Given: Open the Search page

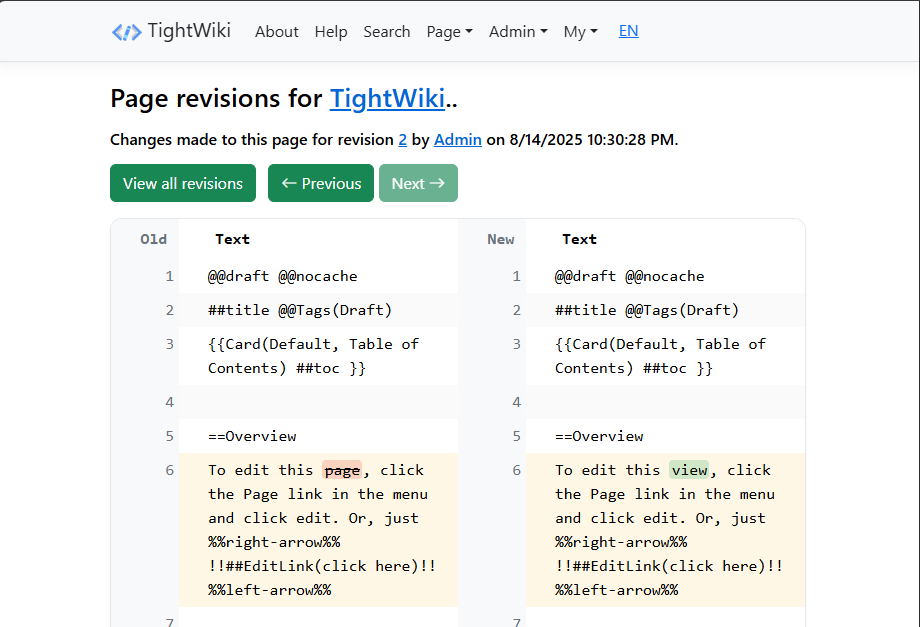Looking at the screenshot, I should 387,32.
